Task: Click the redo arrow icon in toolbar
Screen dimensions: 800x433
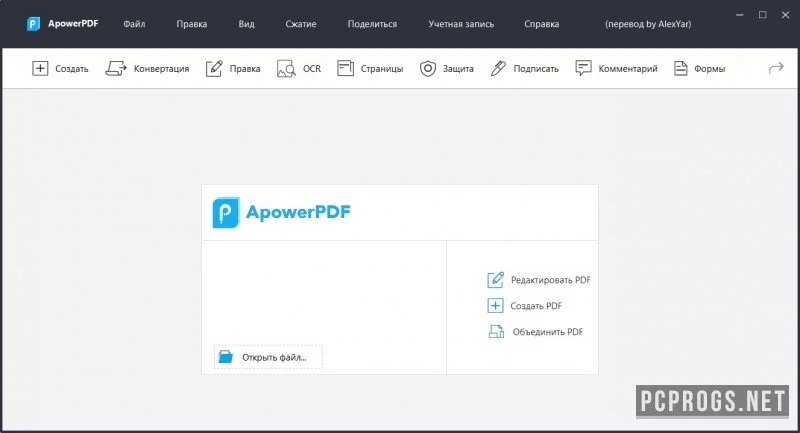Action: tap(776, 68)
